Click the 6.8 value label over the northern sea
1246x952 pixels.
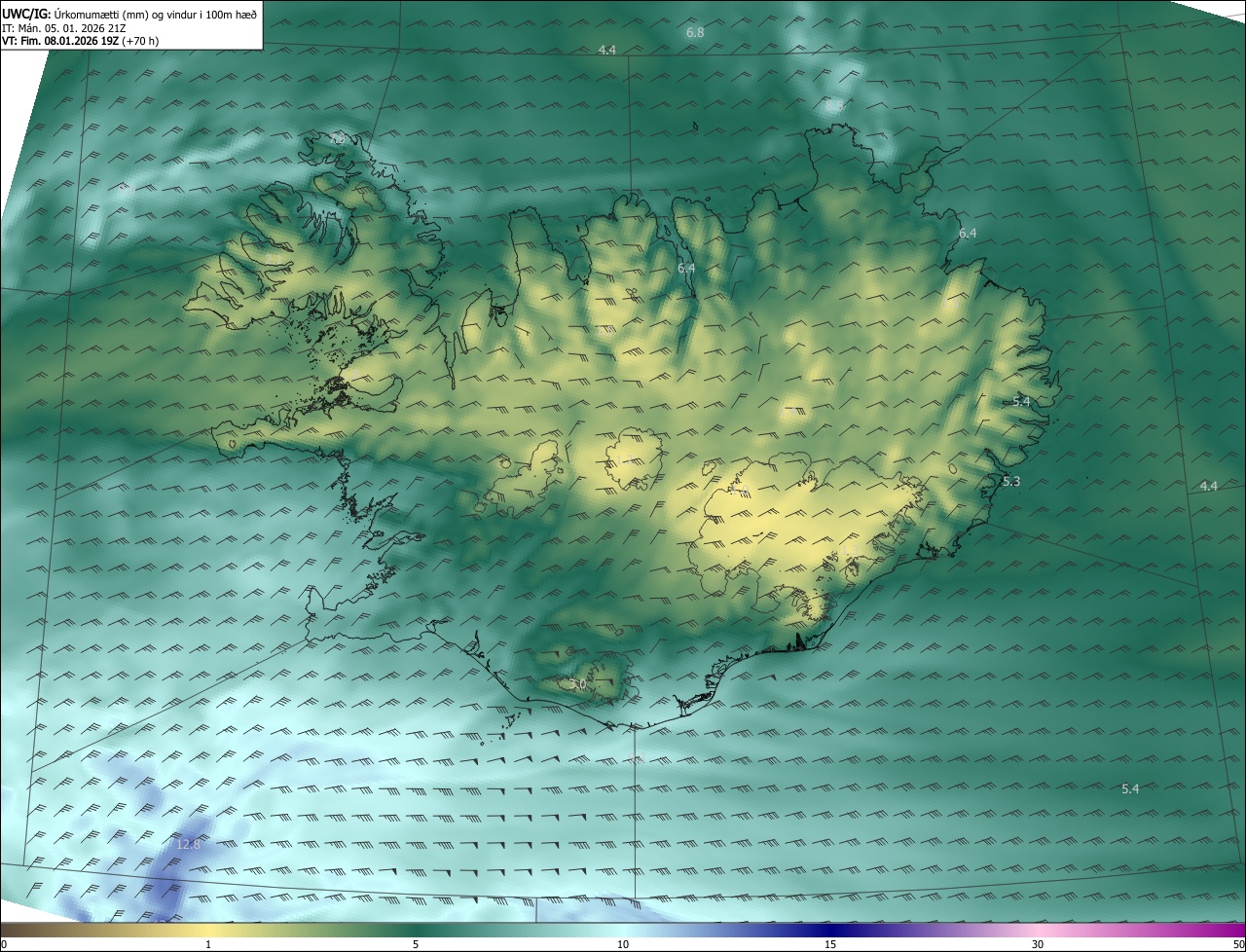click(x=695, y=33)
